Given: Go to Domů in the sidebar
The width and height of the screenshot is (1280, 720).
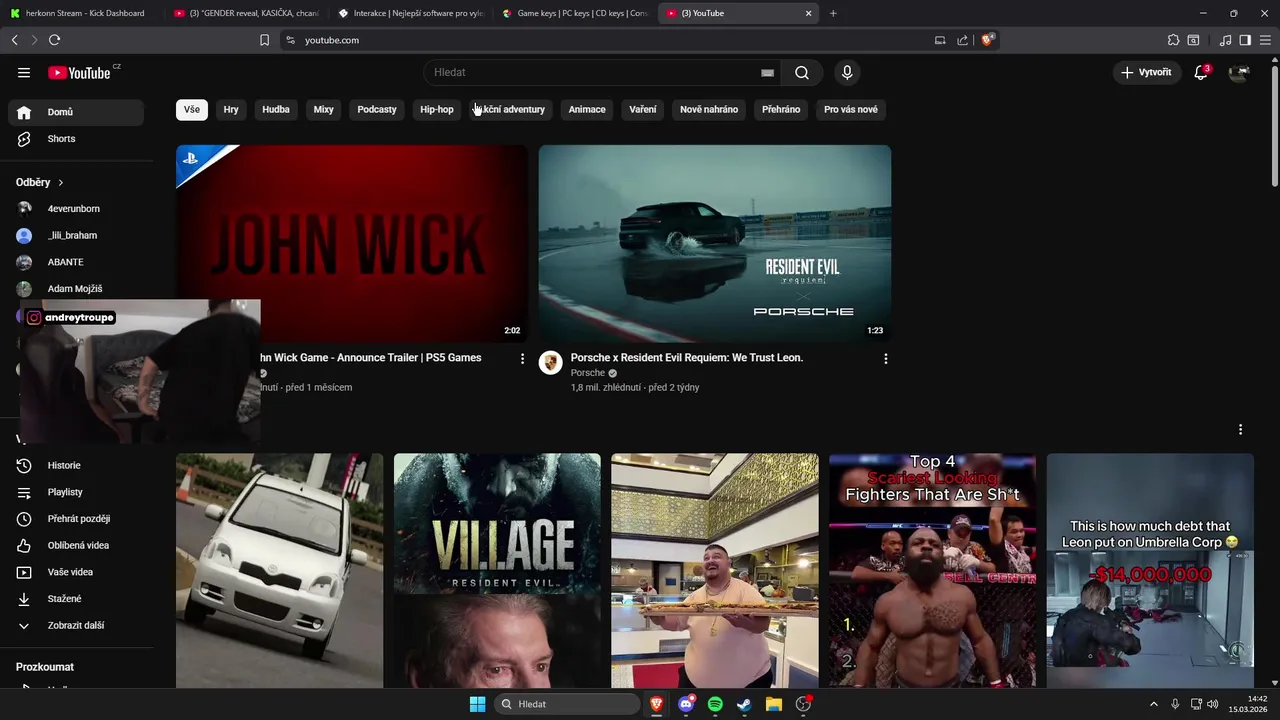Looking at the screenshot, I should [76, 112].
